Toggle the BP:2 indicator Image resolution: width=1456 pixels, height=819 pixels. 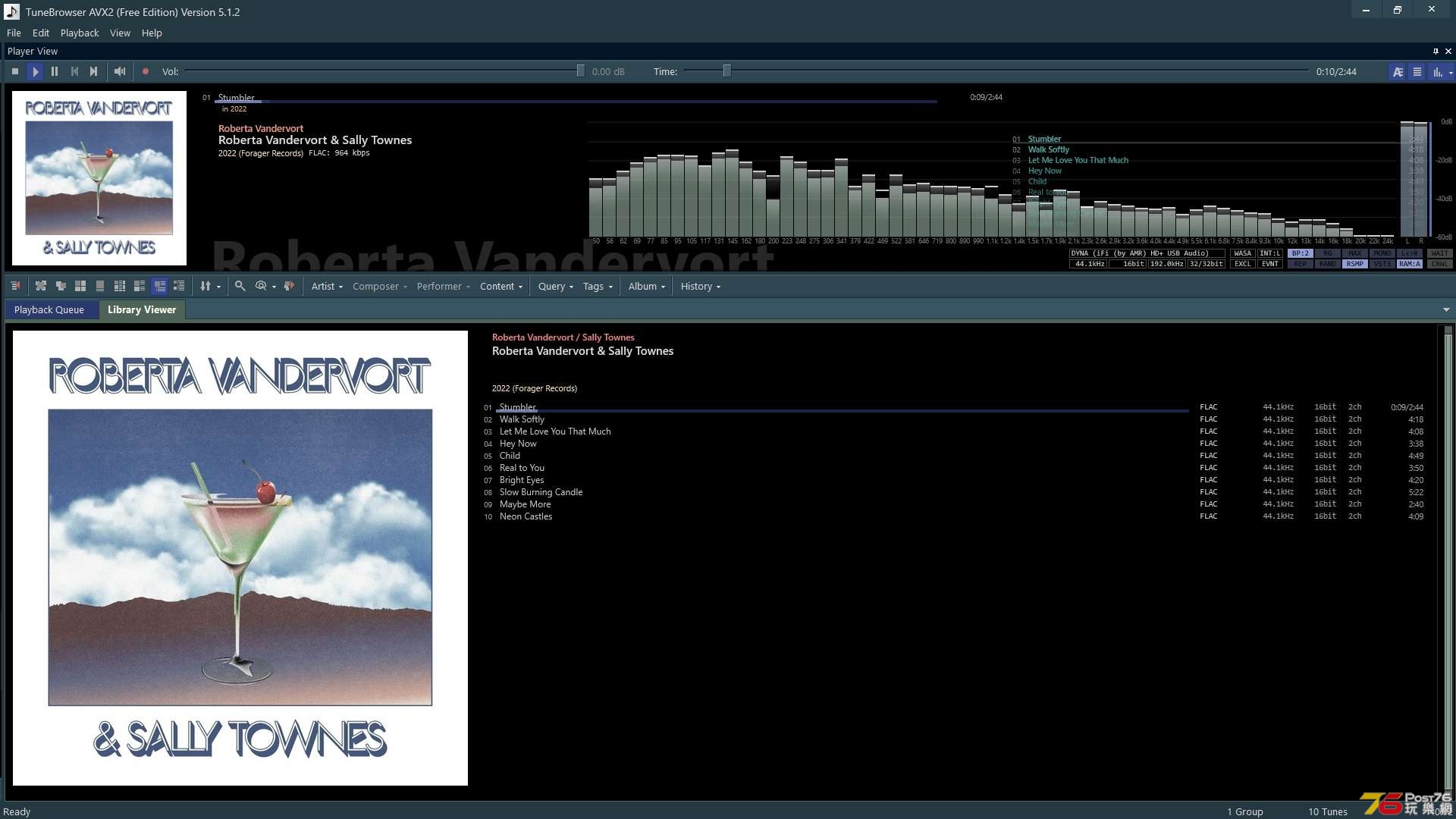coord(1301,253)
